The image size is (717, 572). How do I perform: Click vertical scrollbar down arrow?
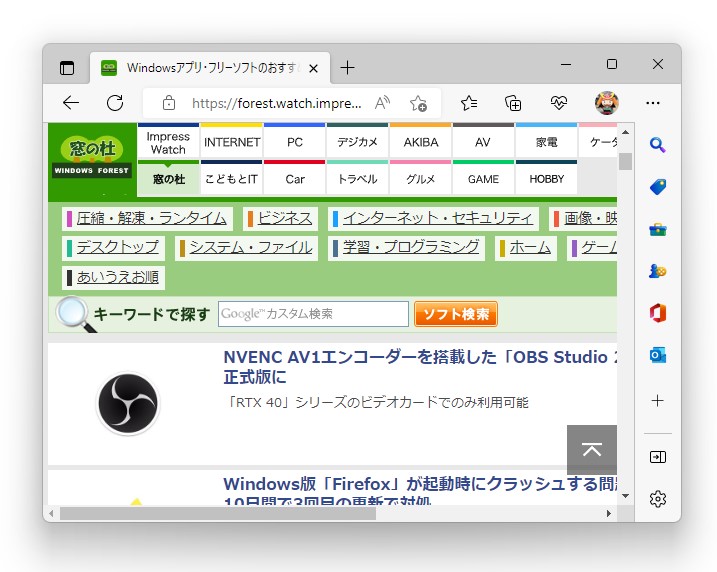pos(626,496)
